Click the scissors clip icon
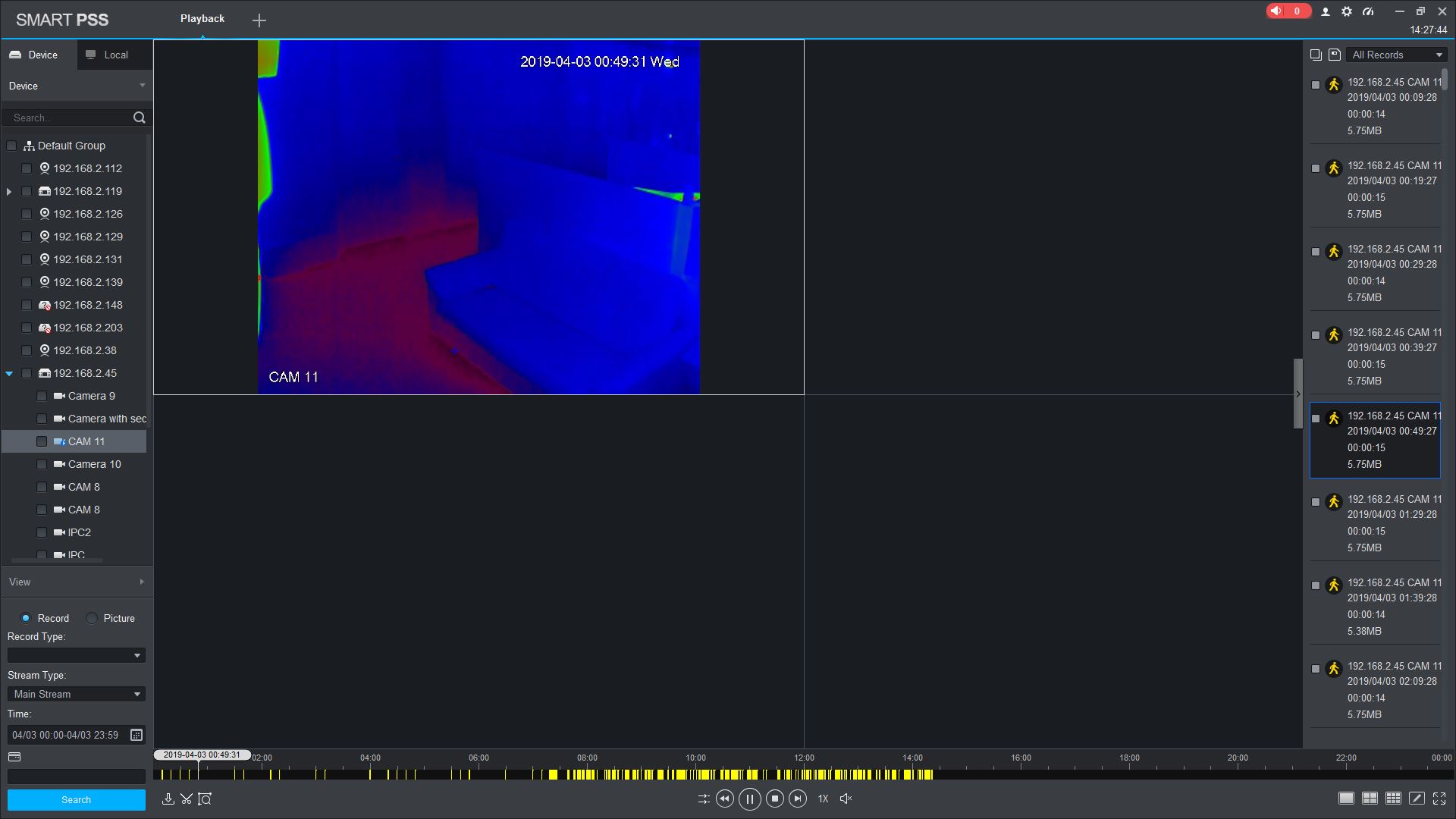Viewport: 1456px width, 819px height. pos(187,799)
